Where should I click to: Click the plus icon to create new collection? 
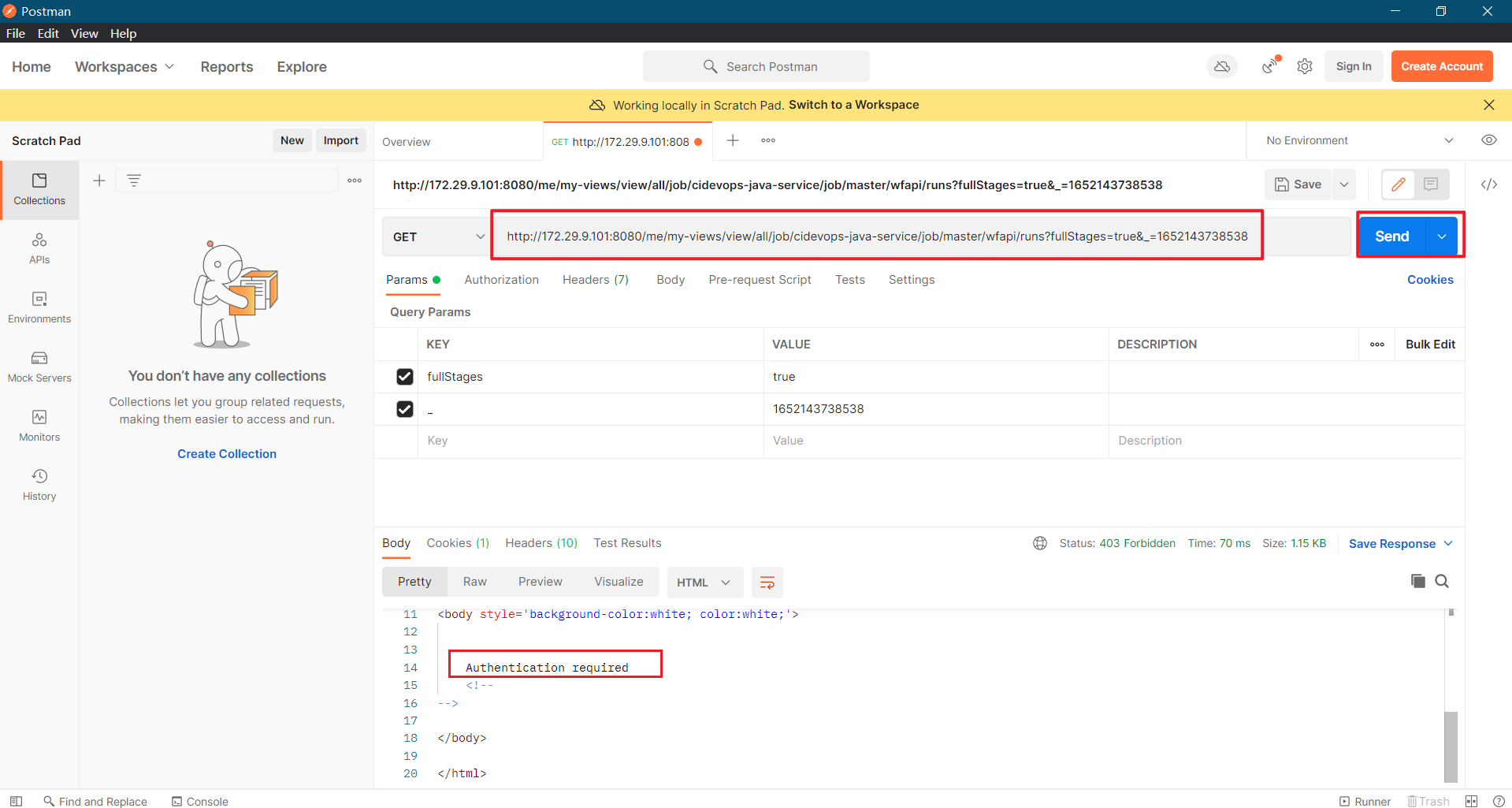point(99,181)
